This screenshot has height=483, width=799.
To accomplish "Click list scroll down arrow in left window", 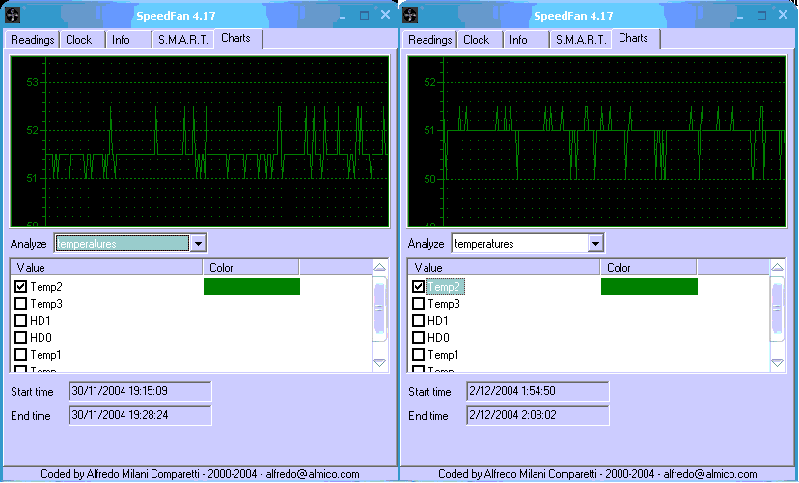I will tap(380, 363).
